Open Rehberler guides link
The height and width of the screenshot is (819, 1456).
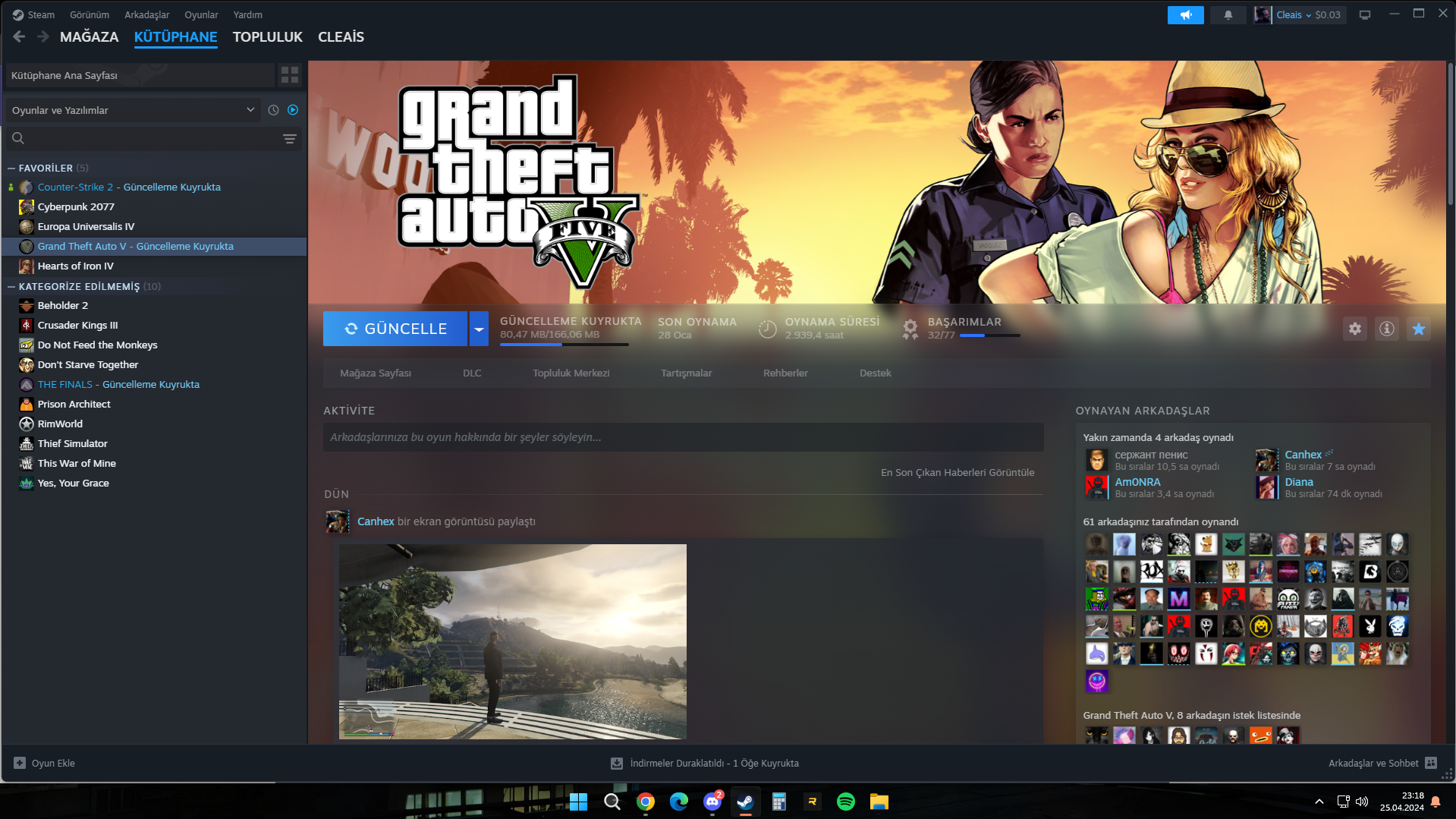[785, 373]
